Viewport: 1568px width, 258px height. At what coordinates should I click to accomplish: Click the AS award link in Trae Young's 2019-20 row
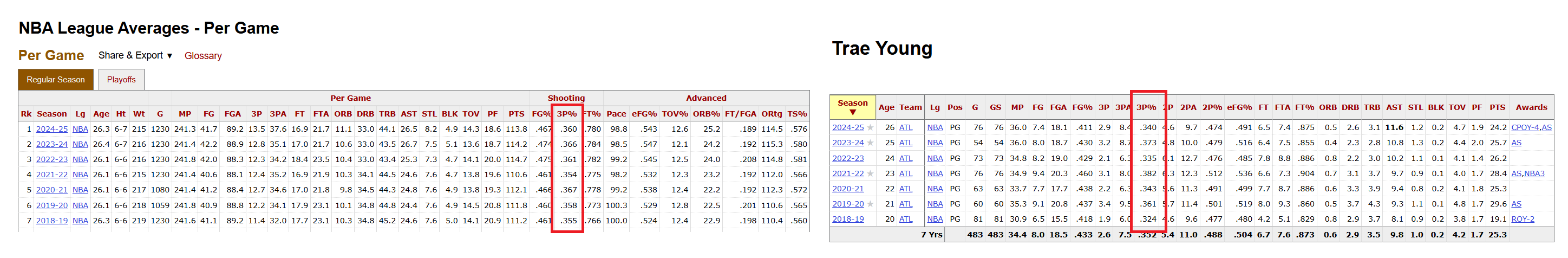click(1516, 204)
